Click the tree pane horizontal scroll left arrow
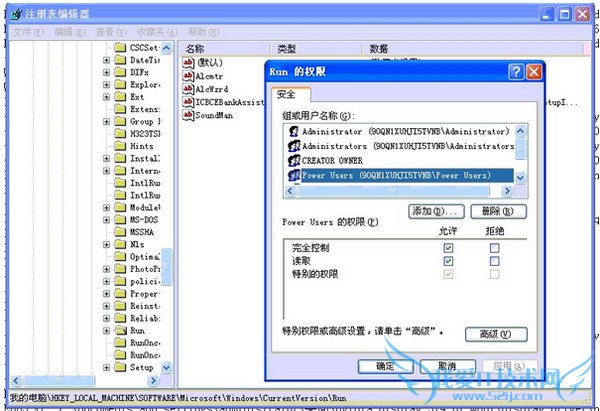Viewport: 600px width, 411px height. (16, 380)
